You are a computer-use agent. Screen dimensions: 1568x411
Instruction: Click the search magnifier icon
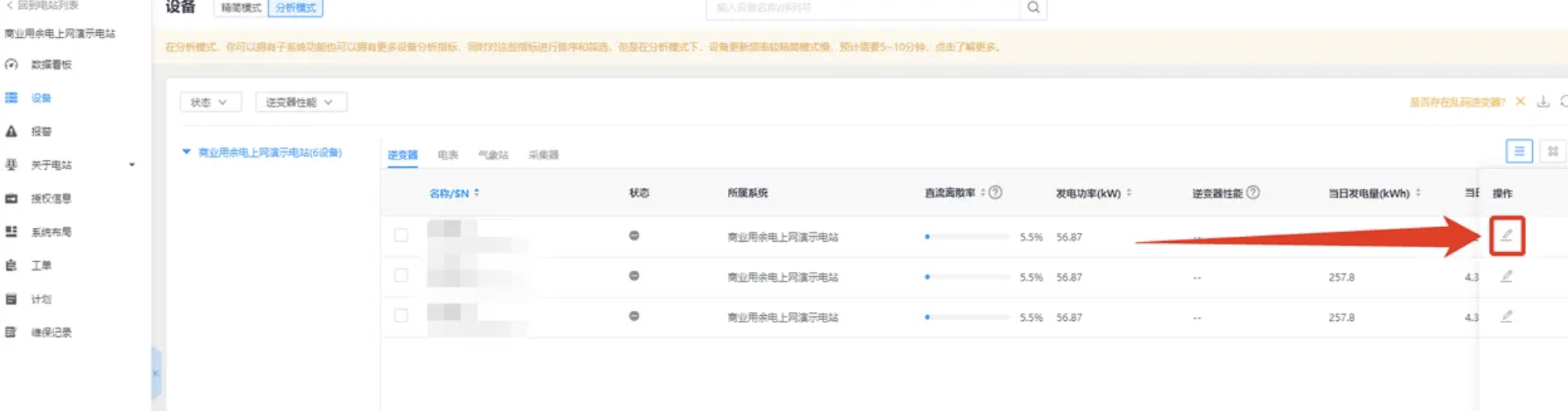[x=1033, y=7]
